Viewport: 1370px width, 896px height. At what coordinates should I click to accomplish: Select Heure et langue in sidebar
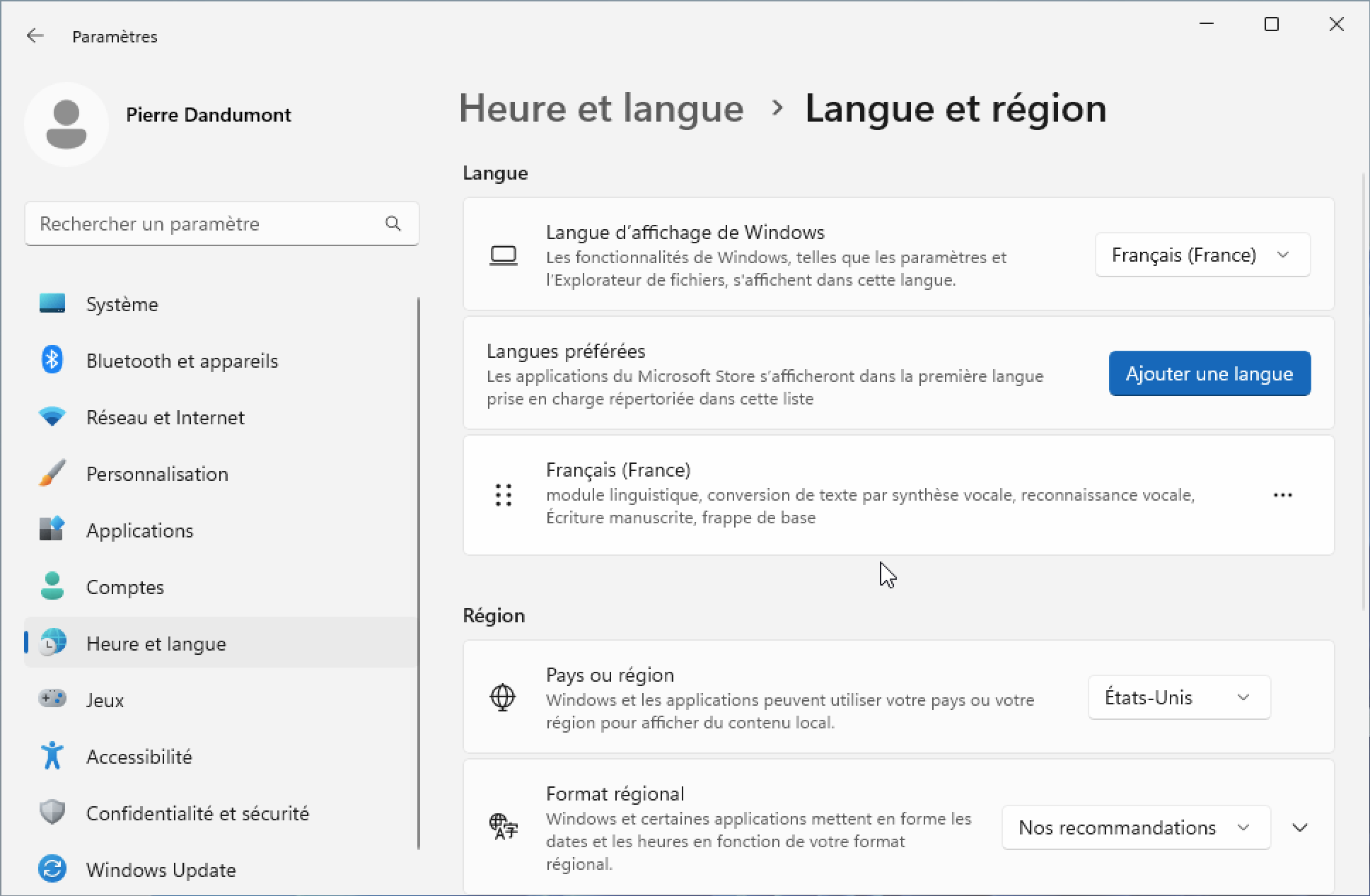point(221,642)
